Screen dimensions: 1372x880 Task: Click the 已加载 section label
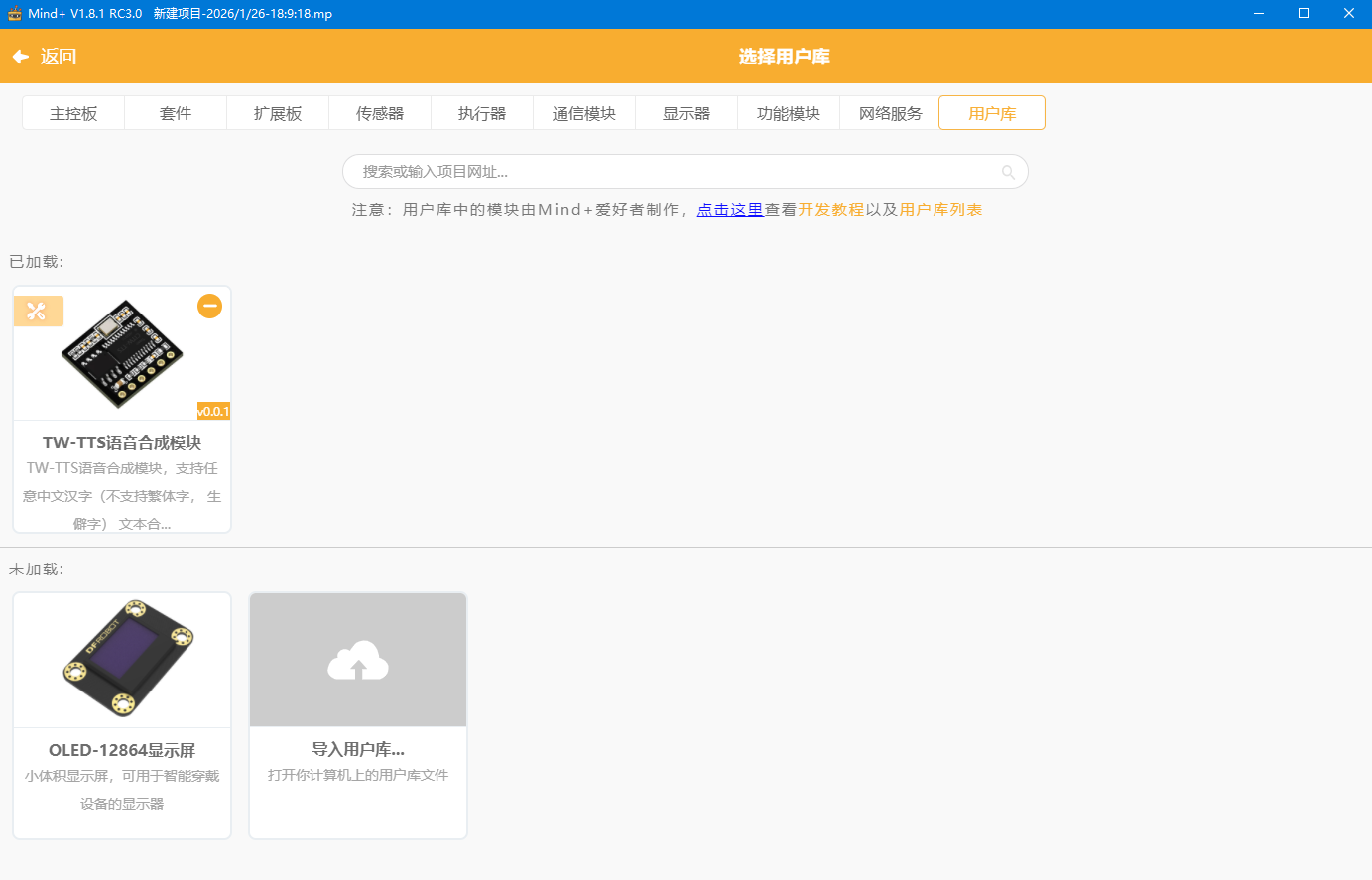36,262
